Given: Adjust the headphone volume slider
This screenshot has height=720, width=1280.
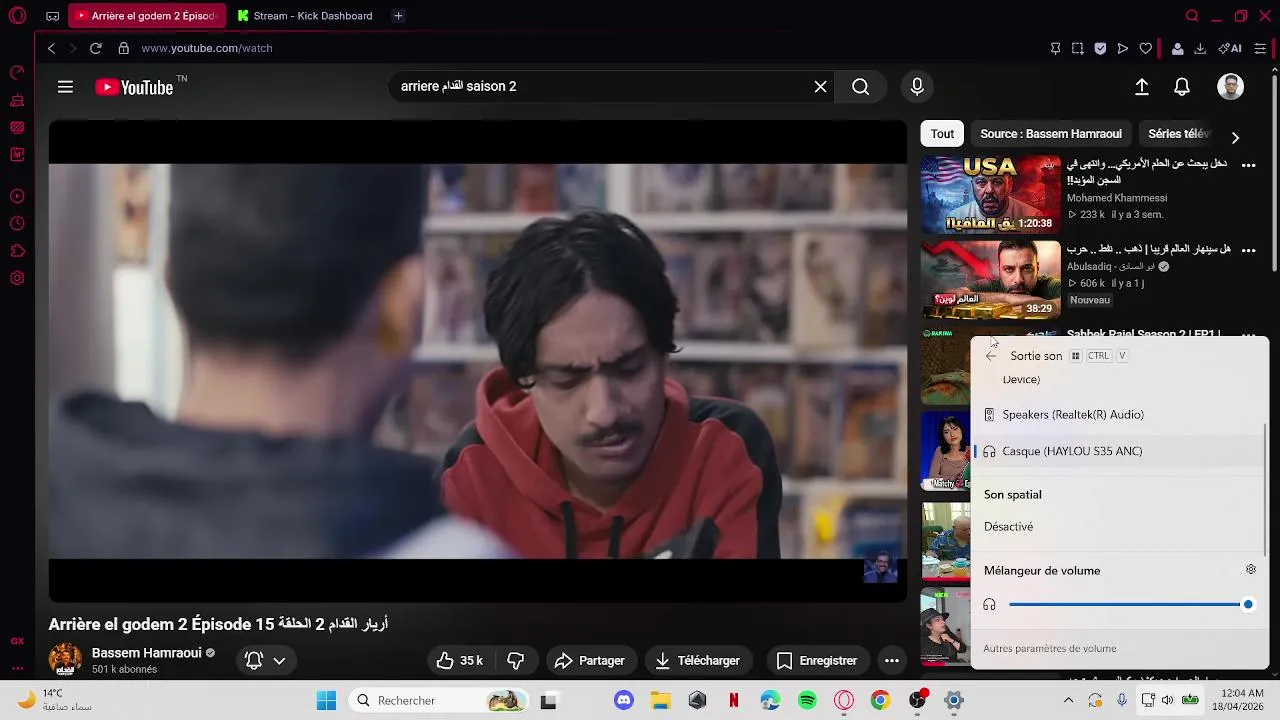Looking at the screenshot, I should click(x=1130, y=605).
